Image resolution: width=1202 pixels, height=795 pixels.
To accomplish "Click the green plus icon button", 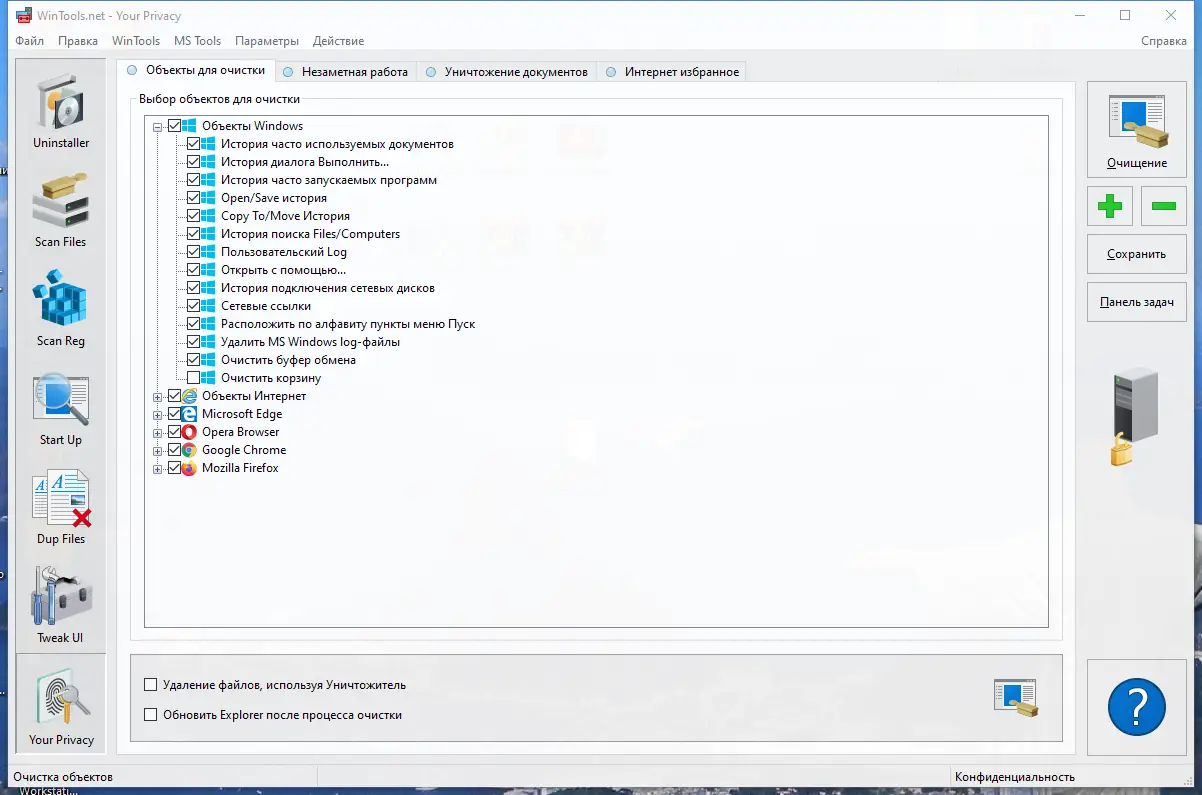I will pos(1110,207).
